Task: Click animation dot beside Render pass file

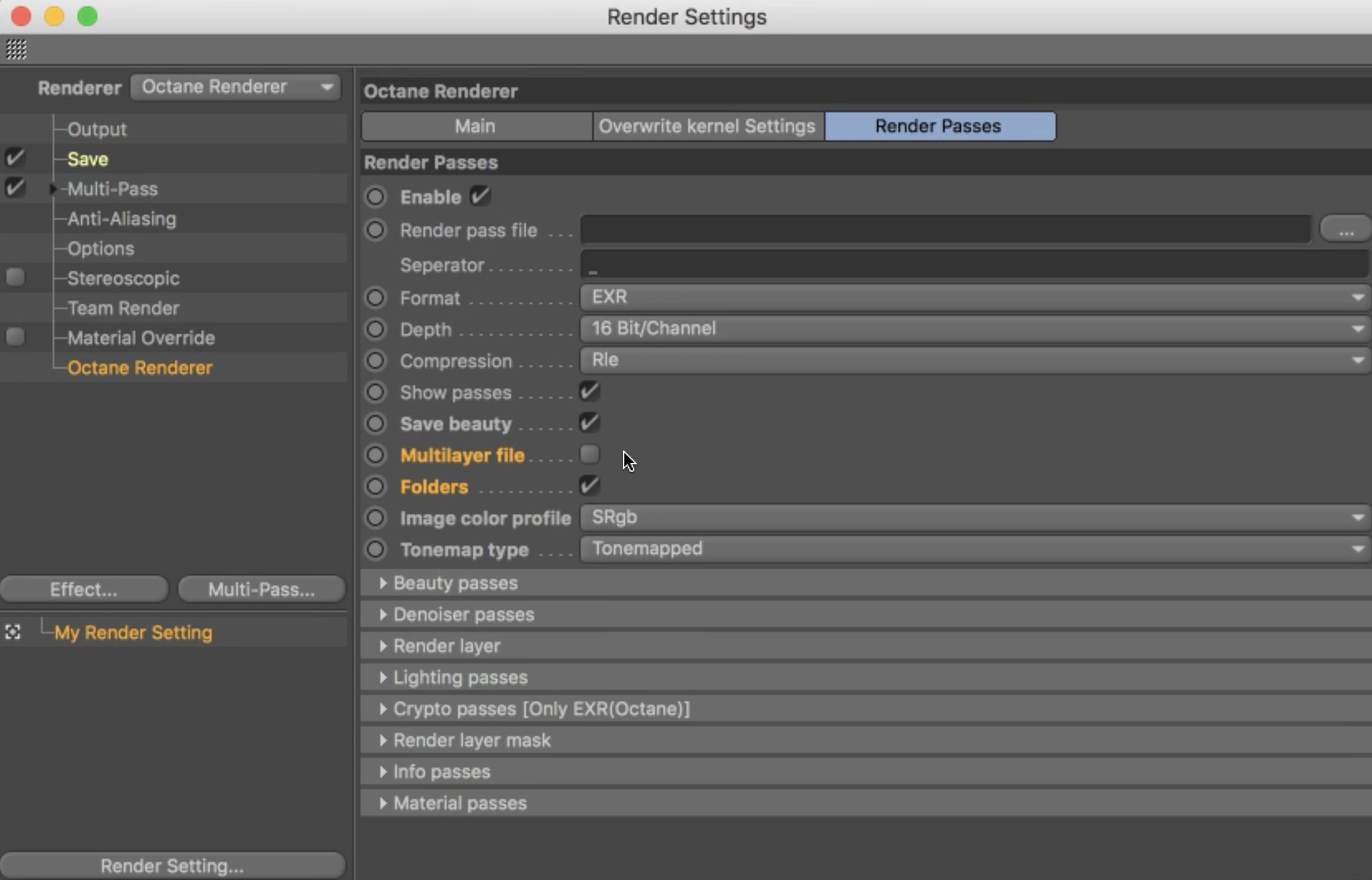Action: (x=375, y=230)
